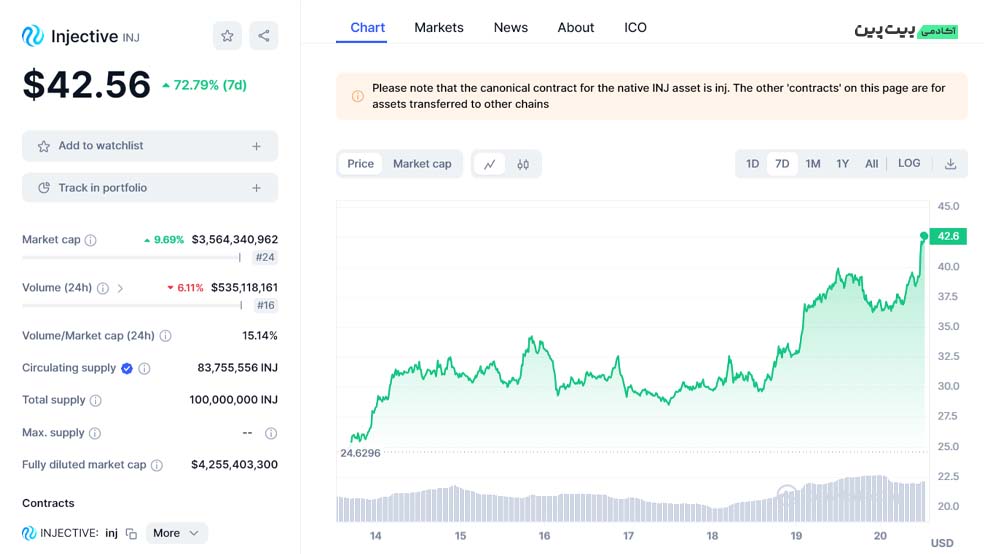Open the News tab
The image size is (984, 554).
[x=511, y=28]
